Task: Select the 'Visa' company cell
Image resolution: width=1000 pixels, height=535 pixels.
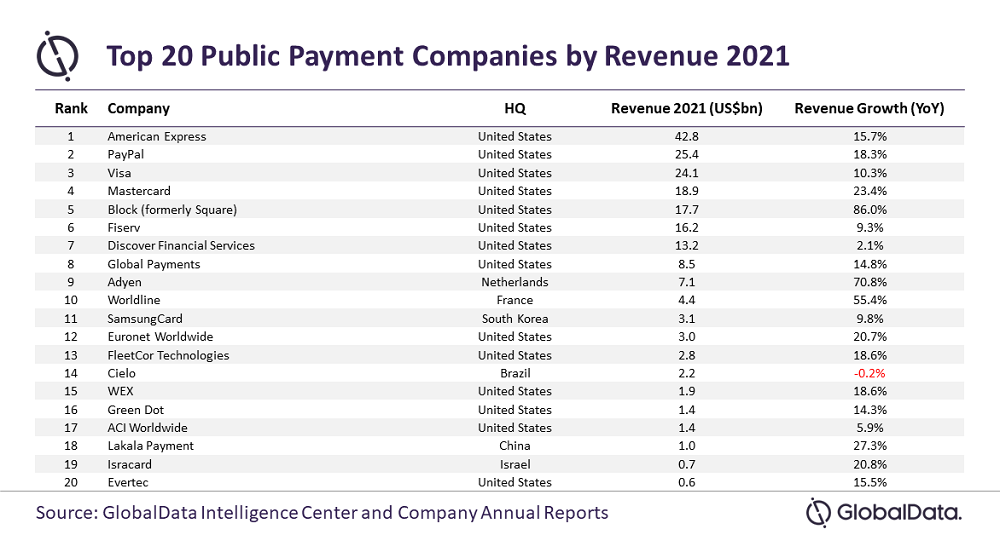Action: click(119, 173)
